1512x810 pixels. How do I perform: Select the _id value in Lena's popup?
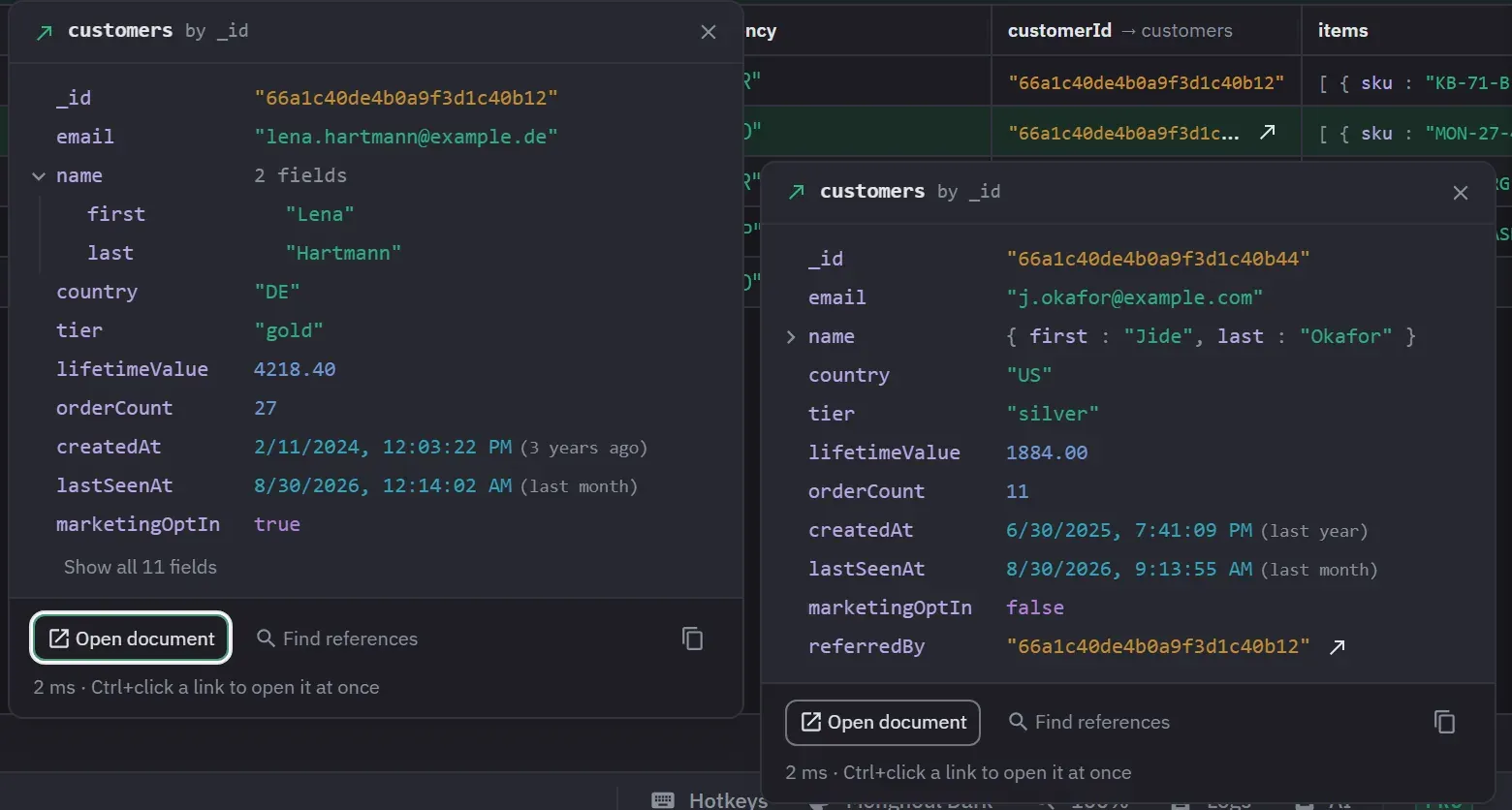406,98
